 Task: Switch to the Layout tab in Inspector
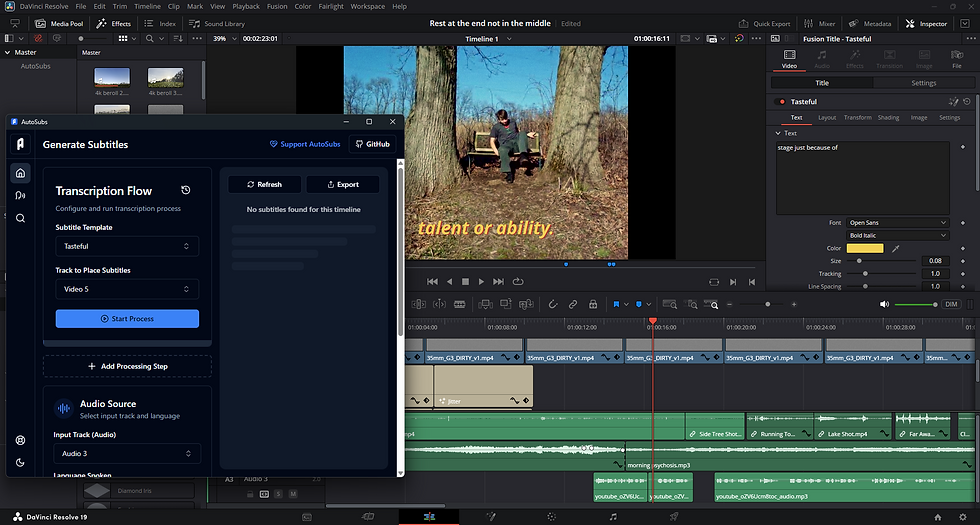pos(827,117)
